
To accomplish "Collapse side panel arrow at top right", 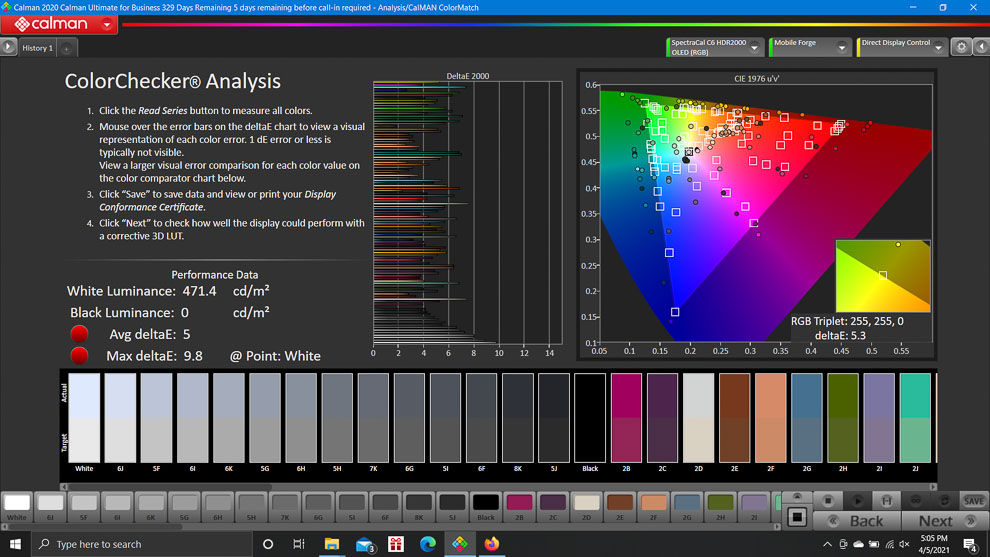I will 982,47.
